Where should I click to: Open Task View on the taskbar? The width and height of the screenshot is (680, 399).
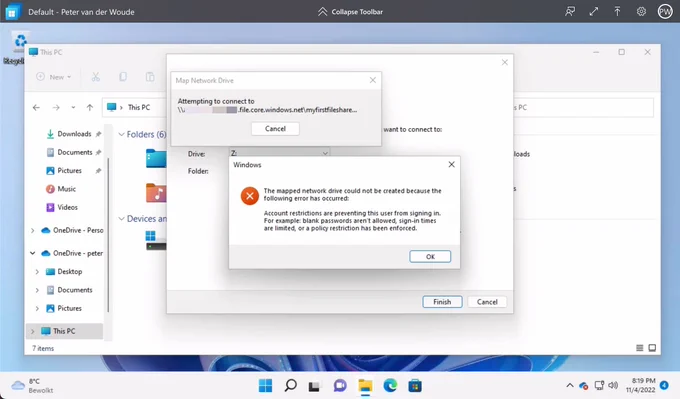314,385
